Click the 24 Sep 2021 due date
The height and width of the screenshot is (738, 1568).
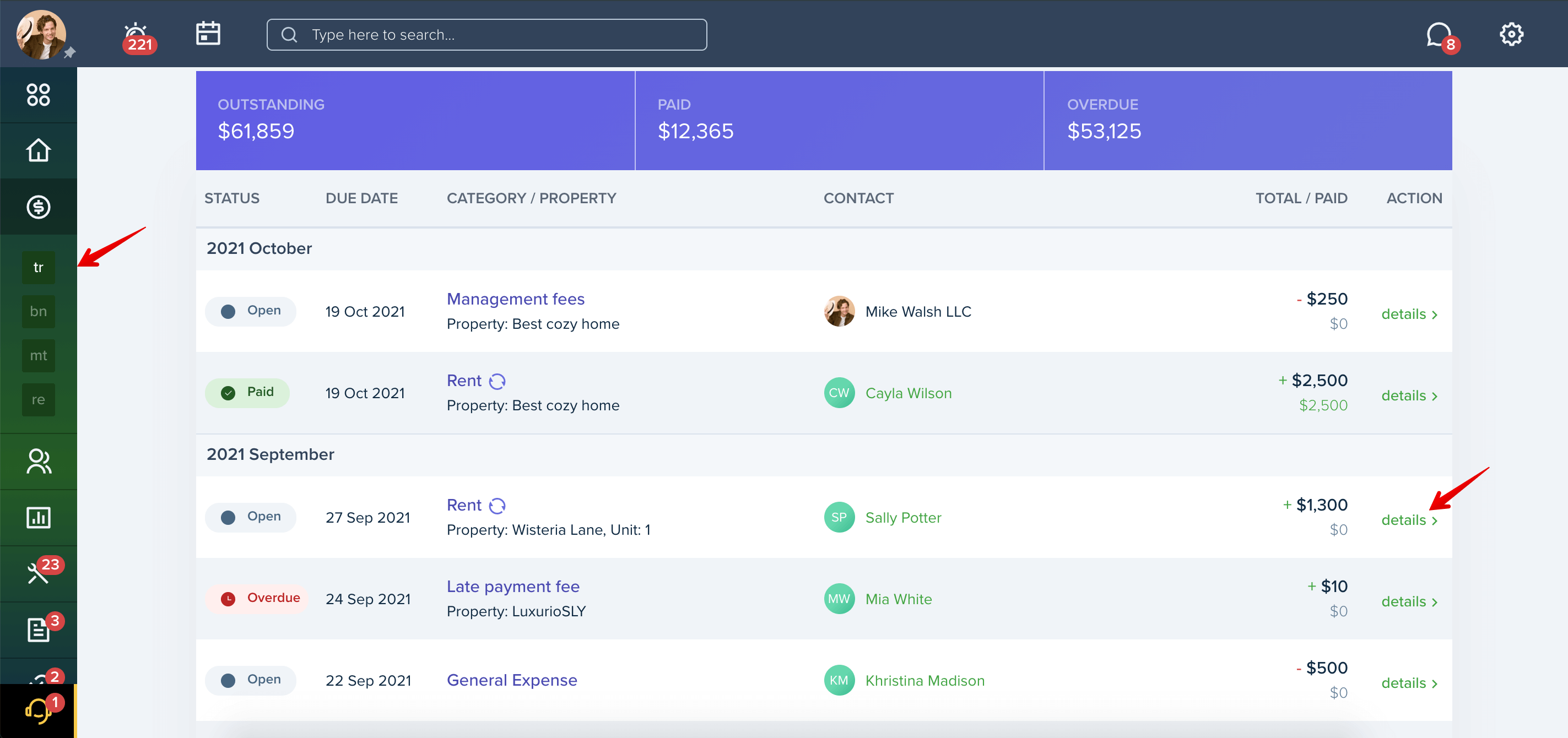367,599
